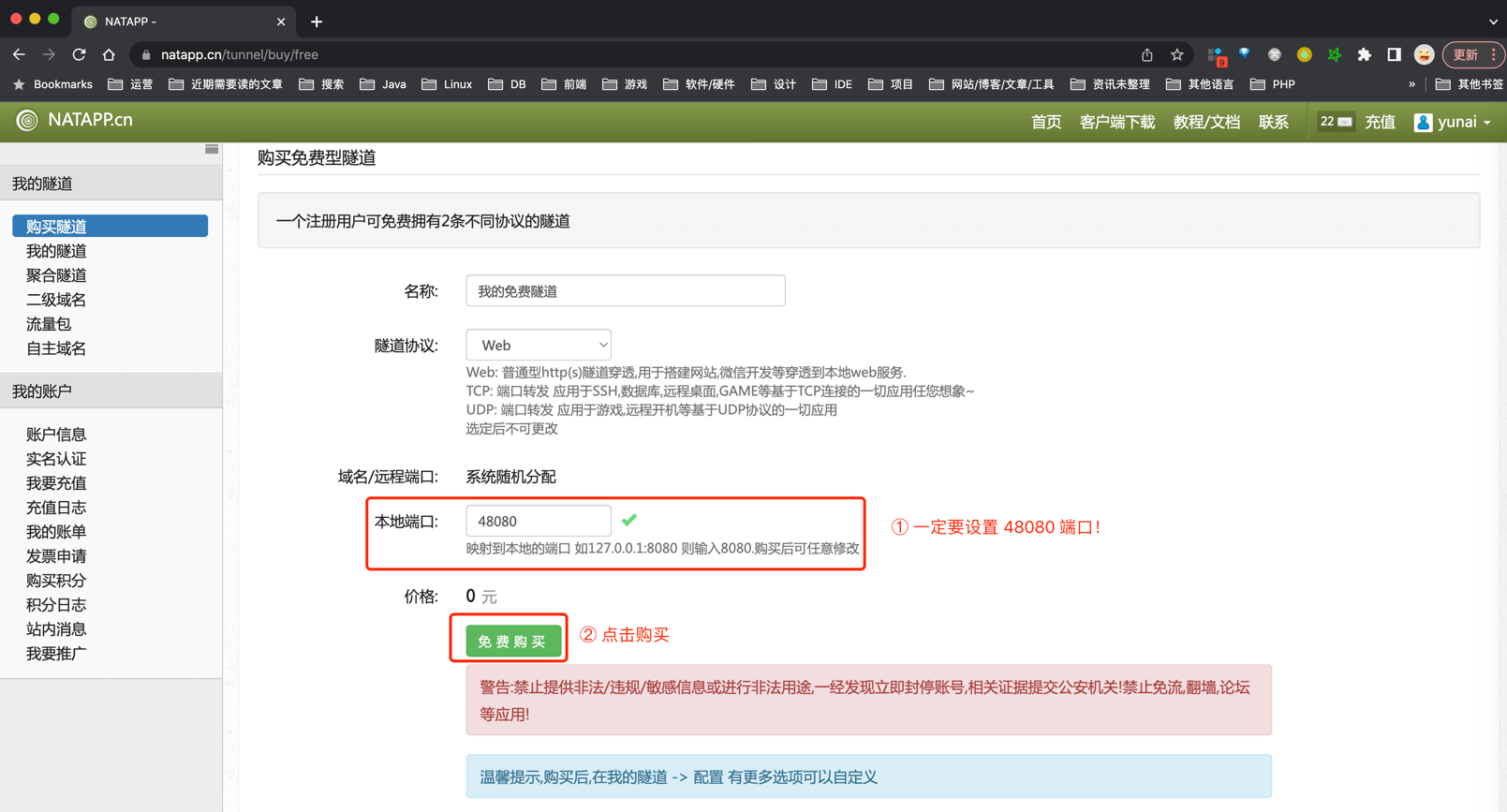Image resolution: width=1507 pixels, height=812 pixels.
Task: Click the NATAPP.cn logo icon
Action: click(27, 120)
